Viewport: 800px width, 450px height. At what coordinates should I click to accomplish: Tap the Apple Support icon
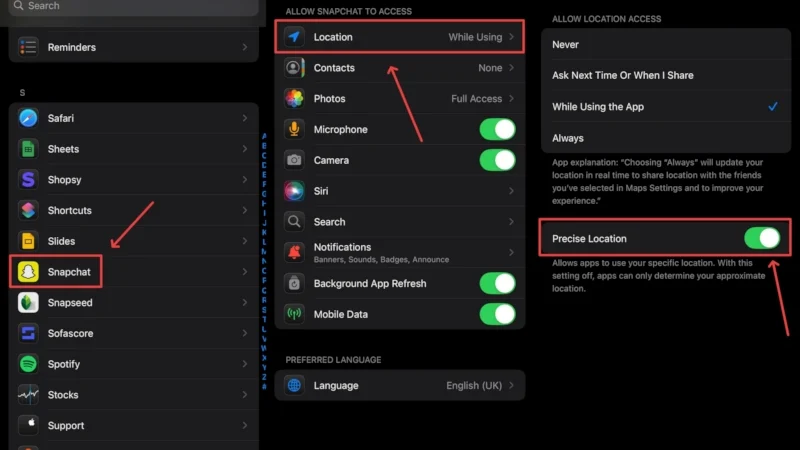click(x=28, y=425)
